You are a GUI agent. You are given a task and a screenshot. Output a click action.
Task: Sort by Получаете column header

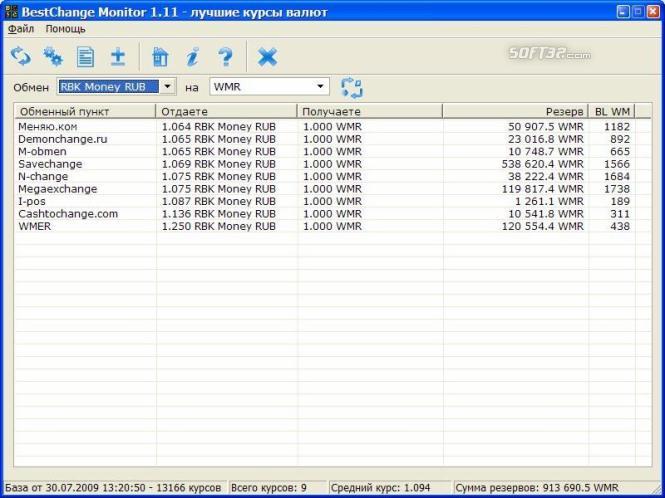click(369, 111)
